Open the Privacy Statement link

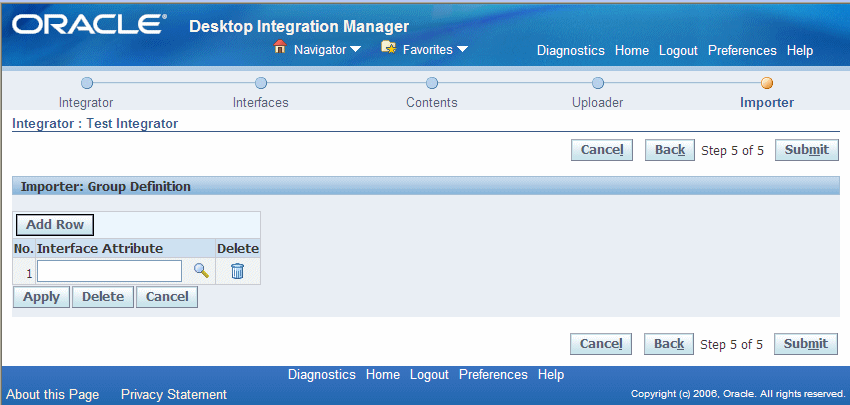point(173,394)
